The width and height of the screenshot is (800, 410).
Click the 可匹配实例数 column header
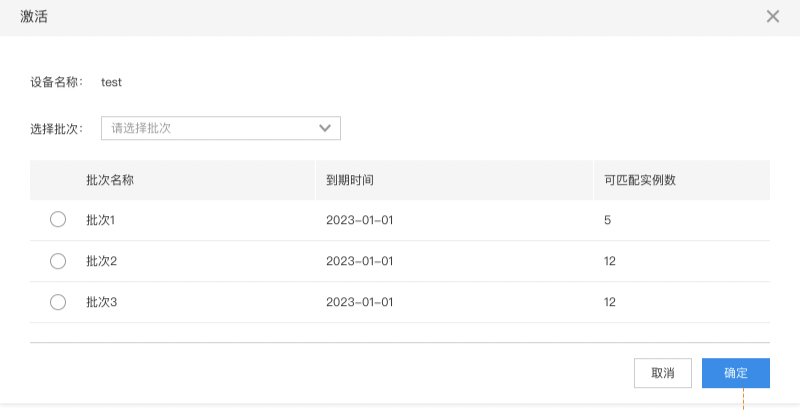click(x=640, y=180)
